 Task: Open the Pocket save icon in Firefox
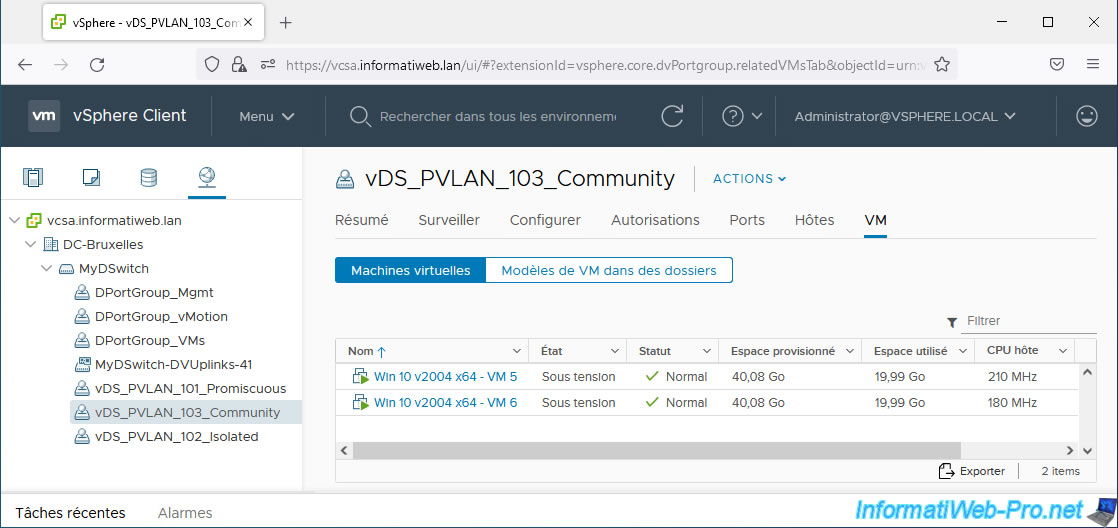(x=1057, y=65)
